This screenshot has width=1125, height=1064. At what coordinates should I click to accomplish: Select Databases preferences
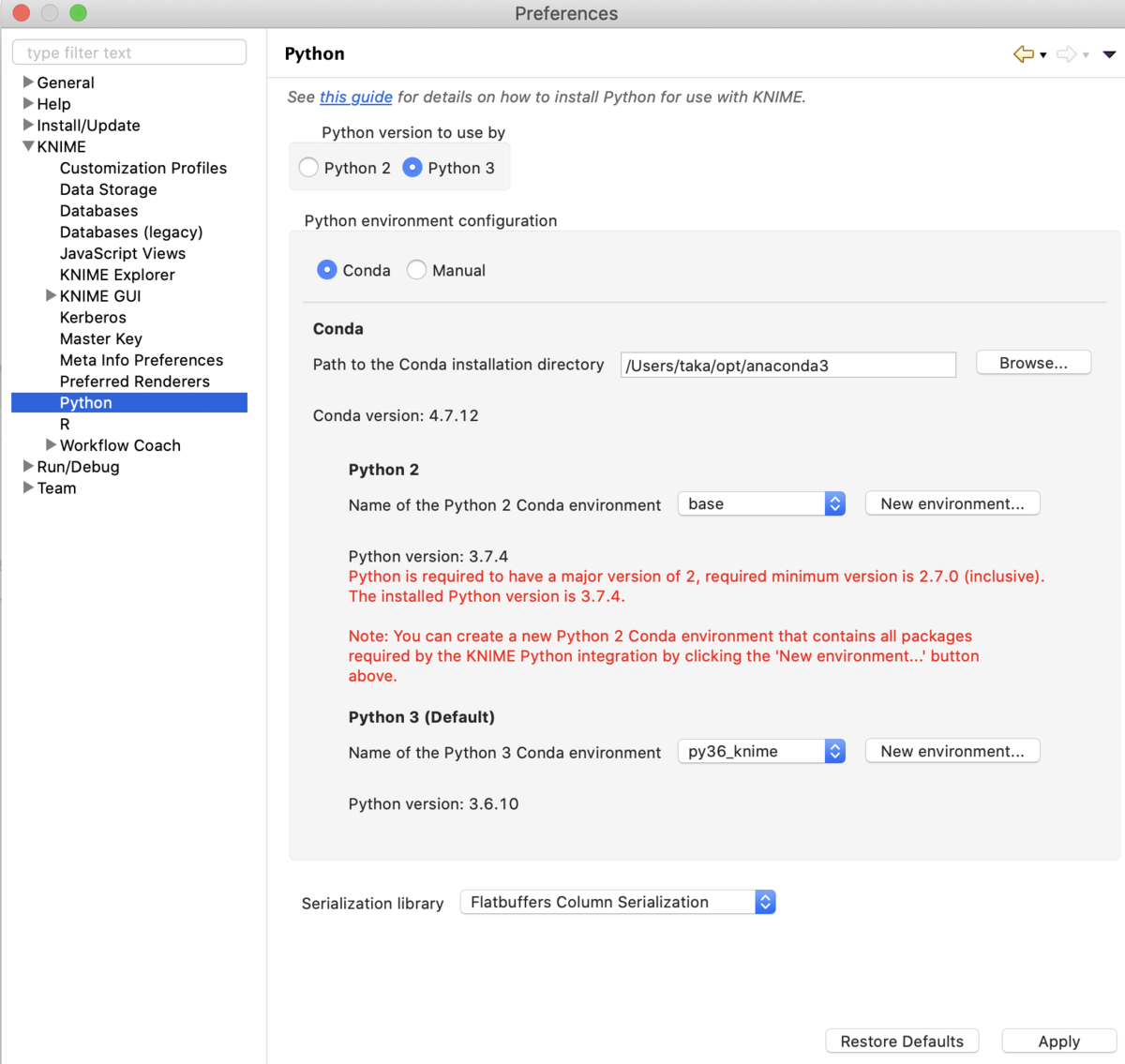coord(99,211)
